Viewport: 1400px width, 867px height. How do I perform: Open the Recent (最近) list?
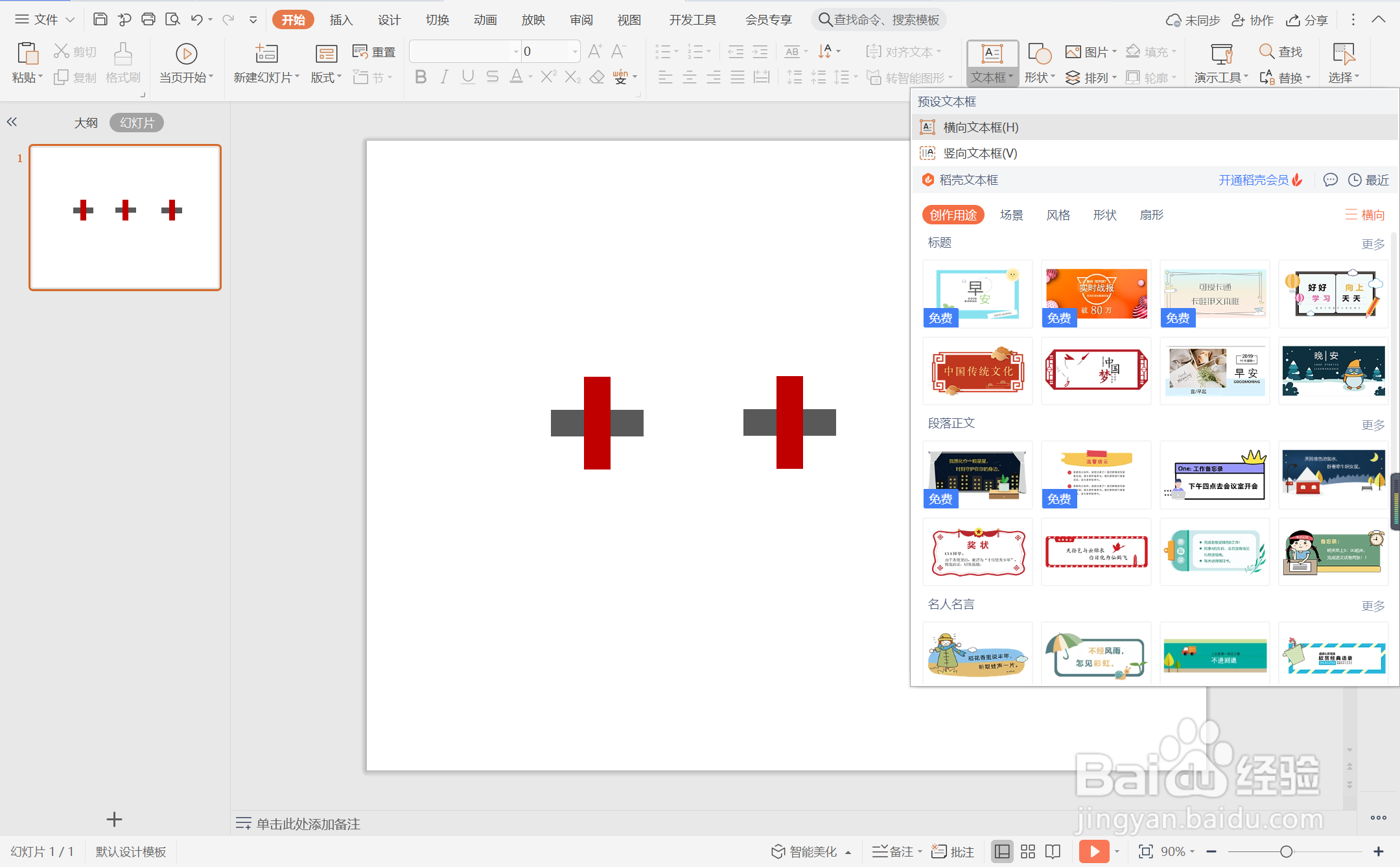pos(1368,180)
